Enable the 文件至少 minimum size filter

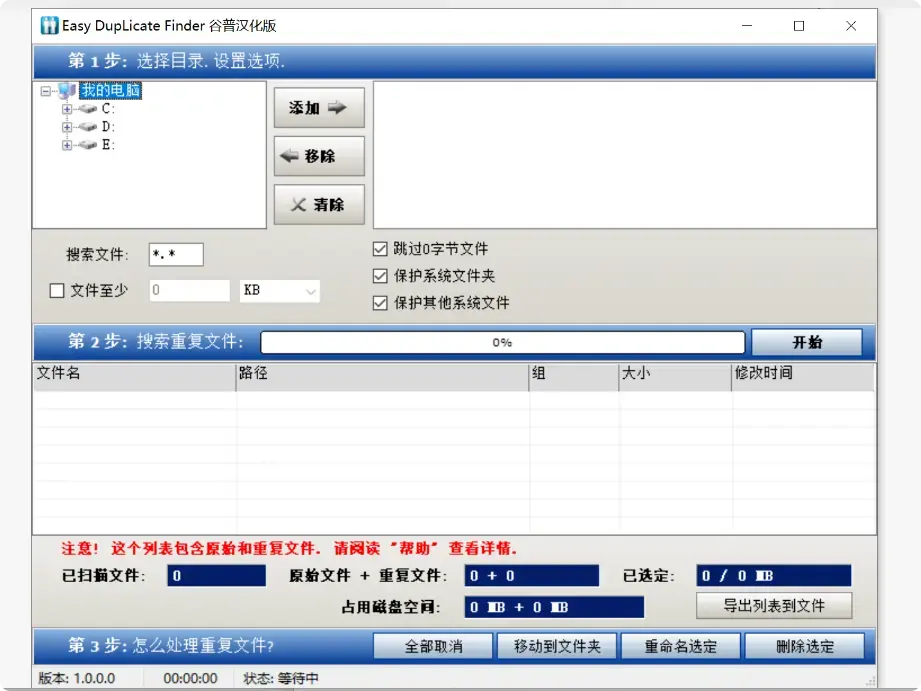click(55, 289)
